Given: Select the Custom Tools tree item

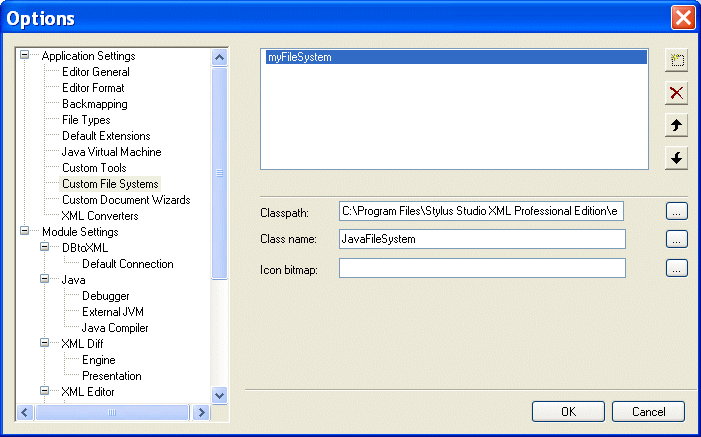Looking at the screenshot, I should point(94,168).
